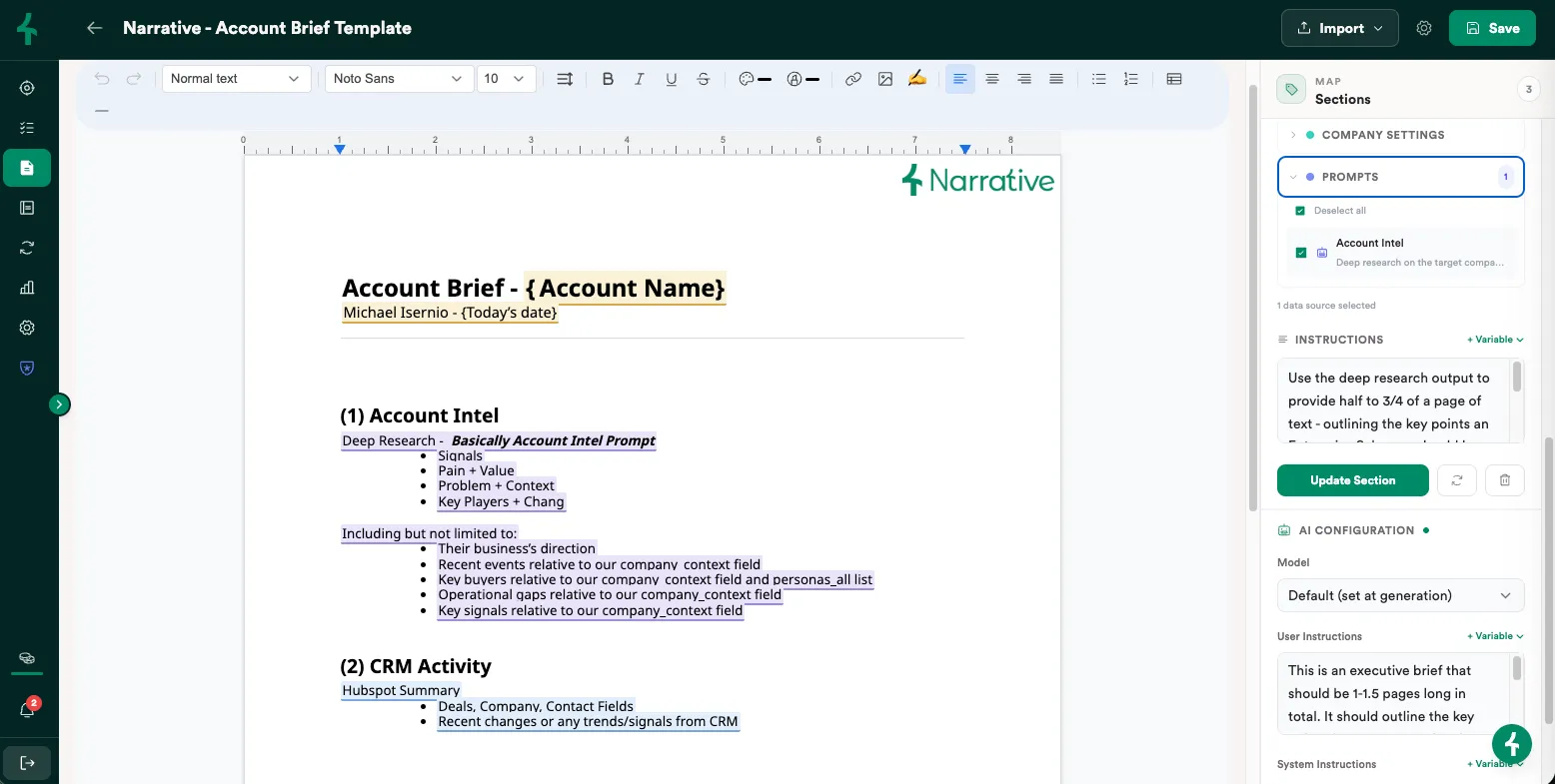Toggle strikethrough formatting

coord(704,79)
